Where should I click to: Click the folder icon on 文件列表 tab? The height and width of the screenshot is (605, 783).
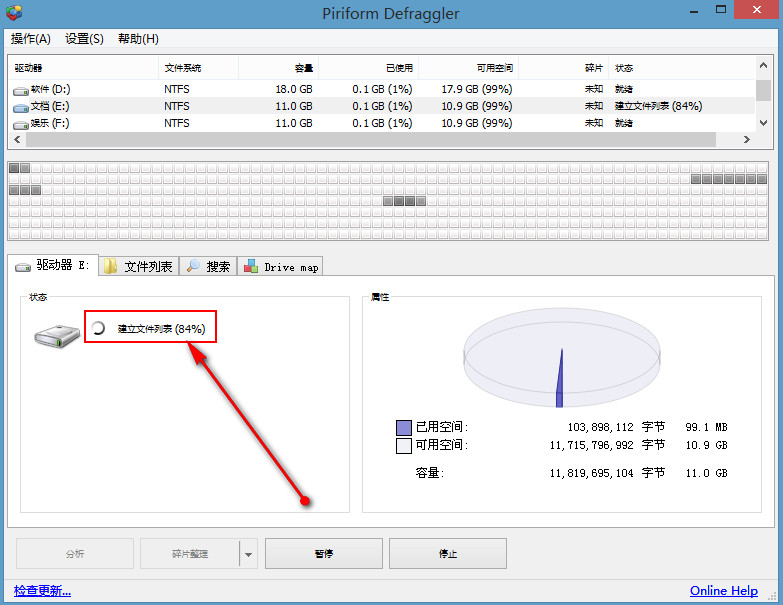110,266
